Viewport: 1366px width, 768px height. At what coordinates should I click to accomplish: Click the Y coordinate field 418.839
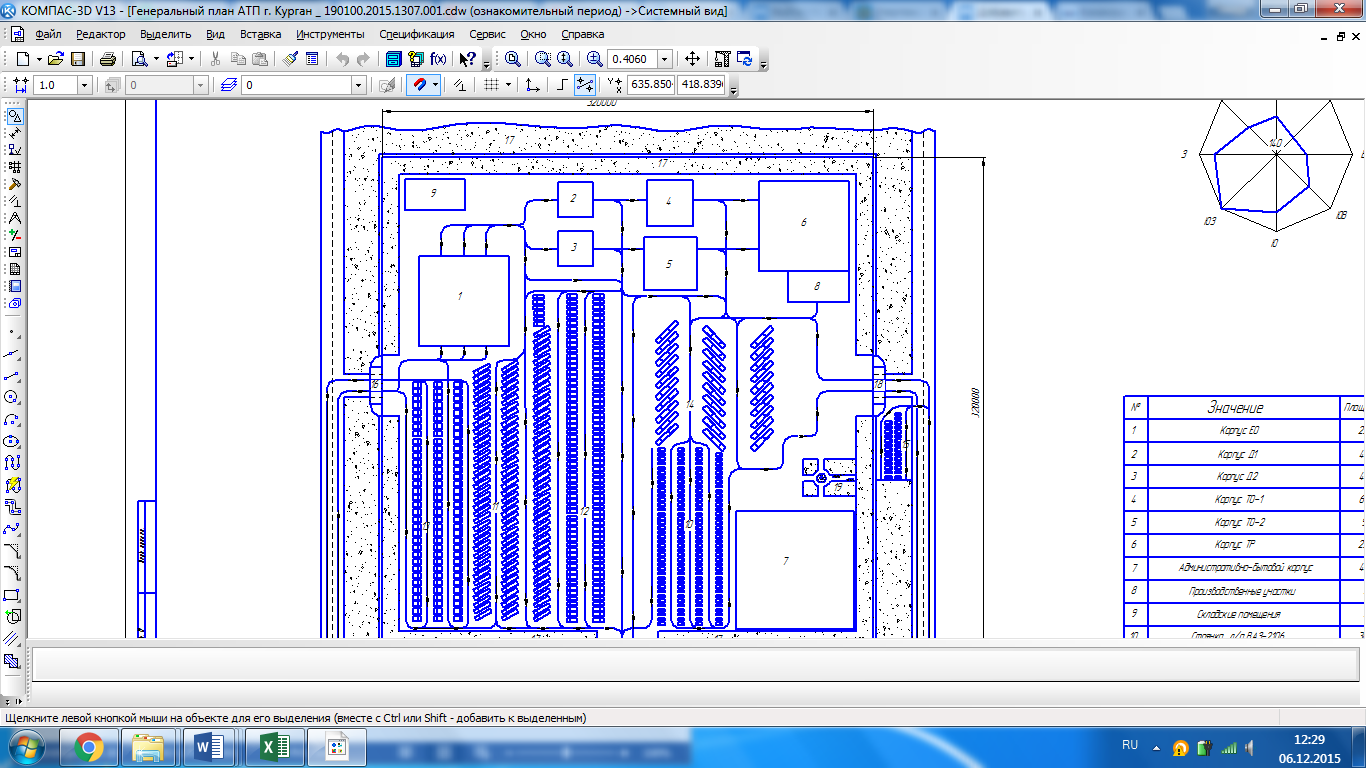click(x=701, y=85)
